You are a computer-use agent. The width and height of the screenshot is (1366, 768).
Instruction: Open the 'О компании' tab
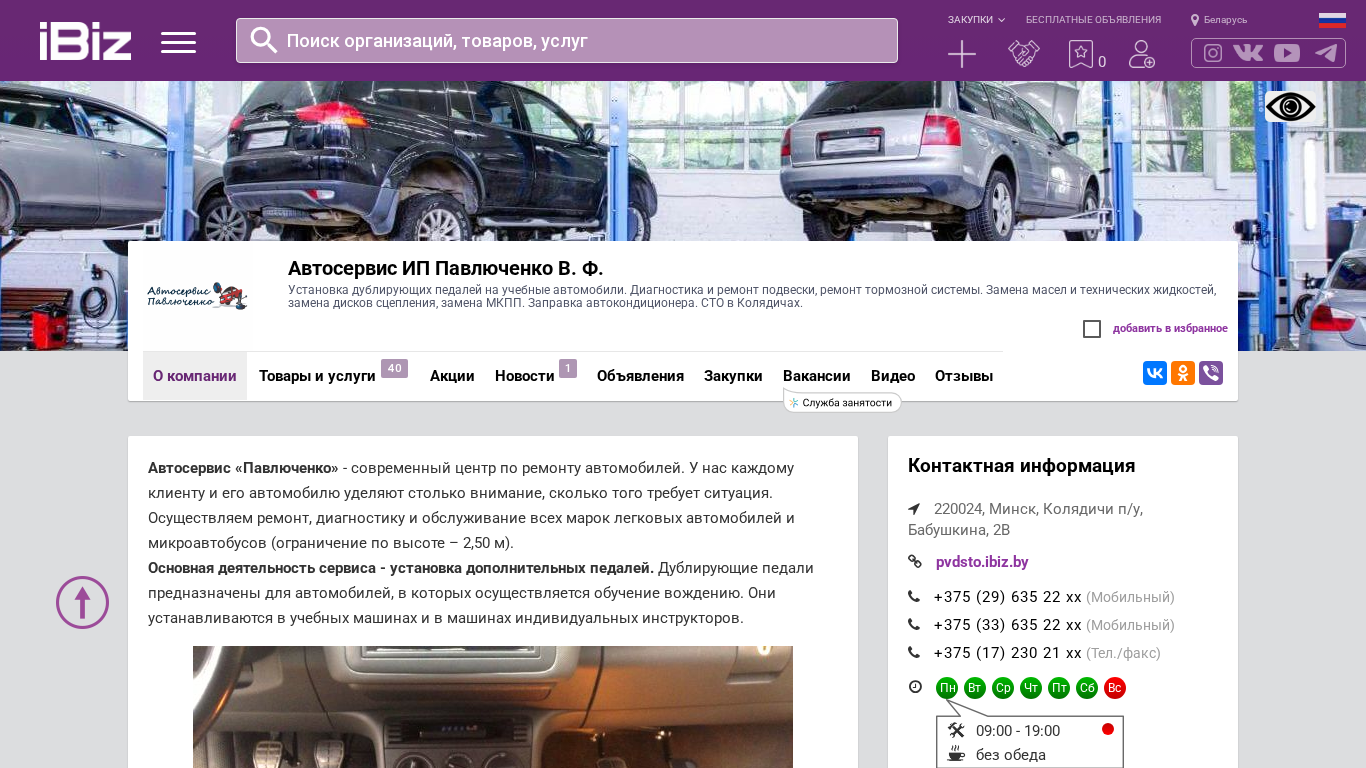[x=195, y=376]
